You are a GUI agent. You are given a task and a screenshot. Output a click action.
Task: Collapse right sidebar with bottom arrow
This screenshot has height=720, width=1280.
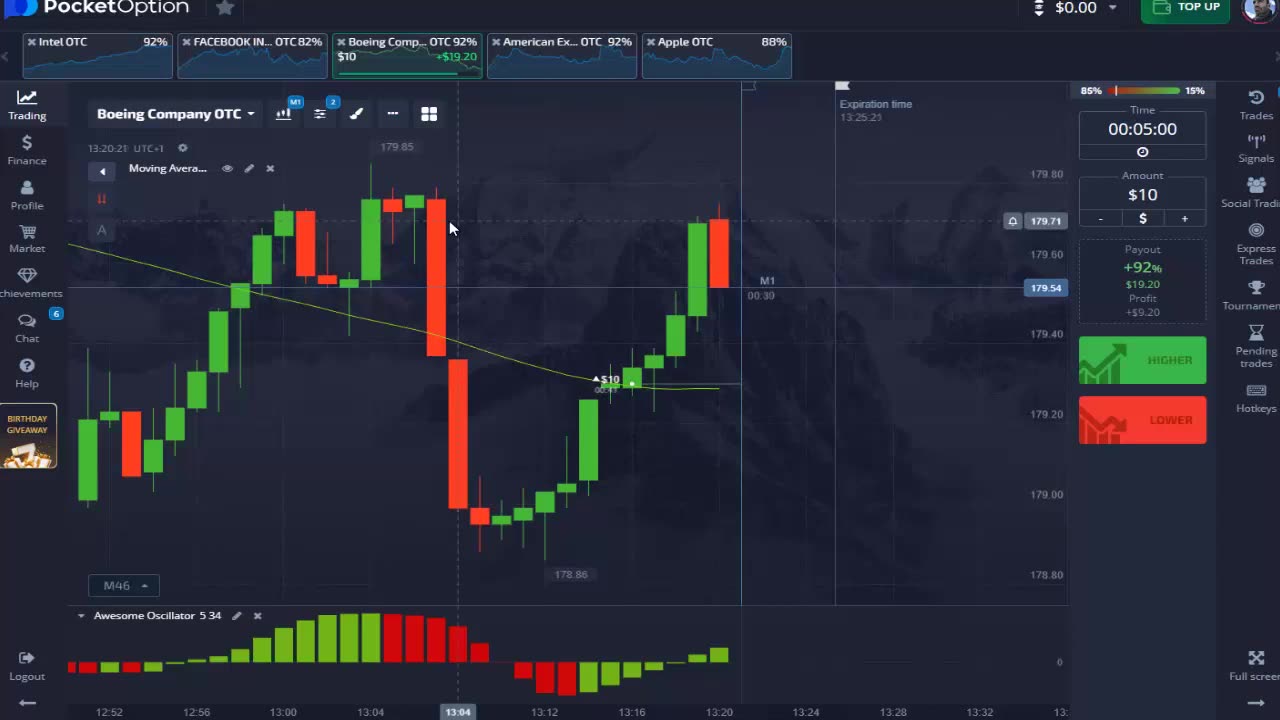[x=1256, y=703]
